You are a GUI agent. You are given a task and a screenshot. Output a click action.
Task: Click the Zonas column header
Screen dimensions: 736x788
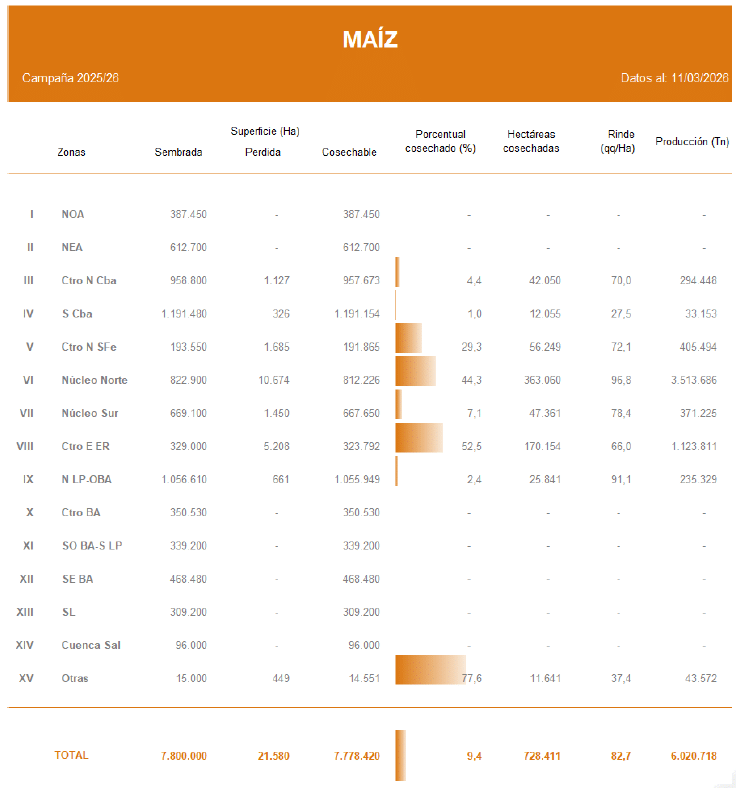71,152
